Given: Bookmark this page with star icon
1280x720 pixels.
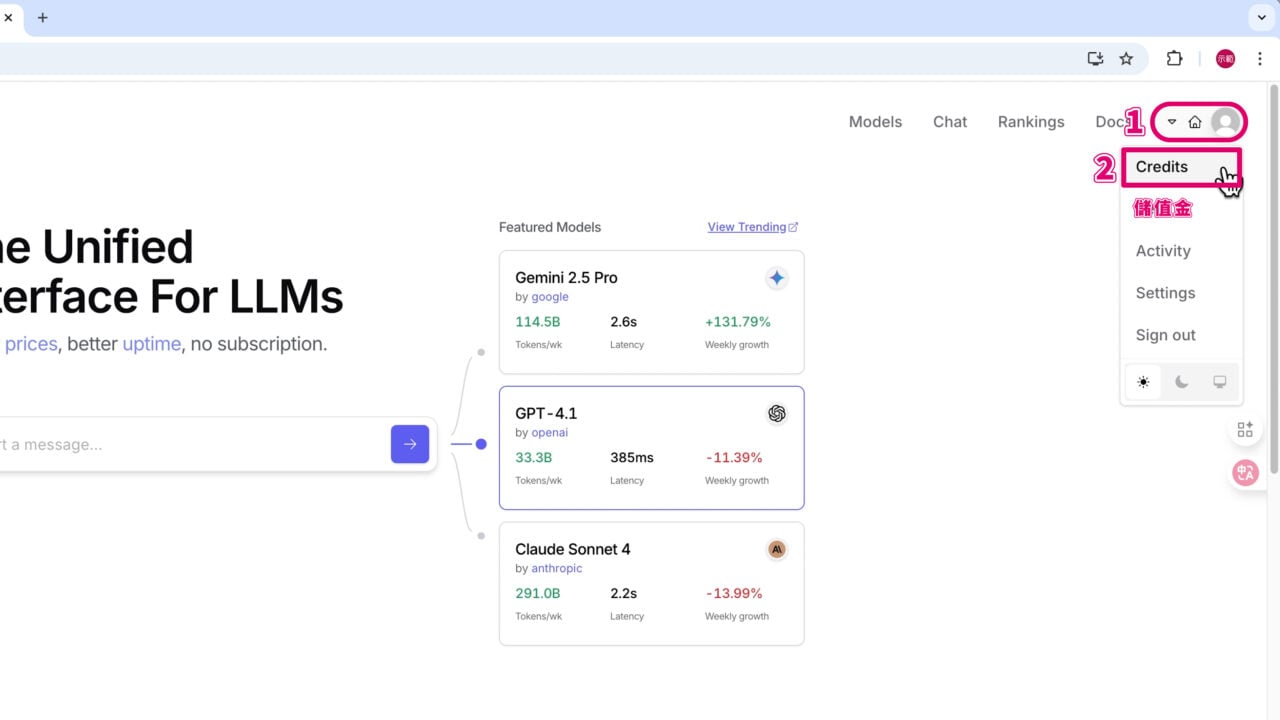Looking at the screenshot, I should 1126,59.
